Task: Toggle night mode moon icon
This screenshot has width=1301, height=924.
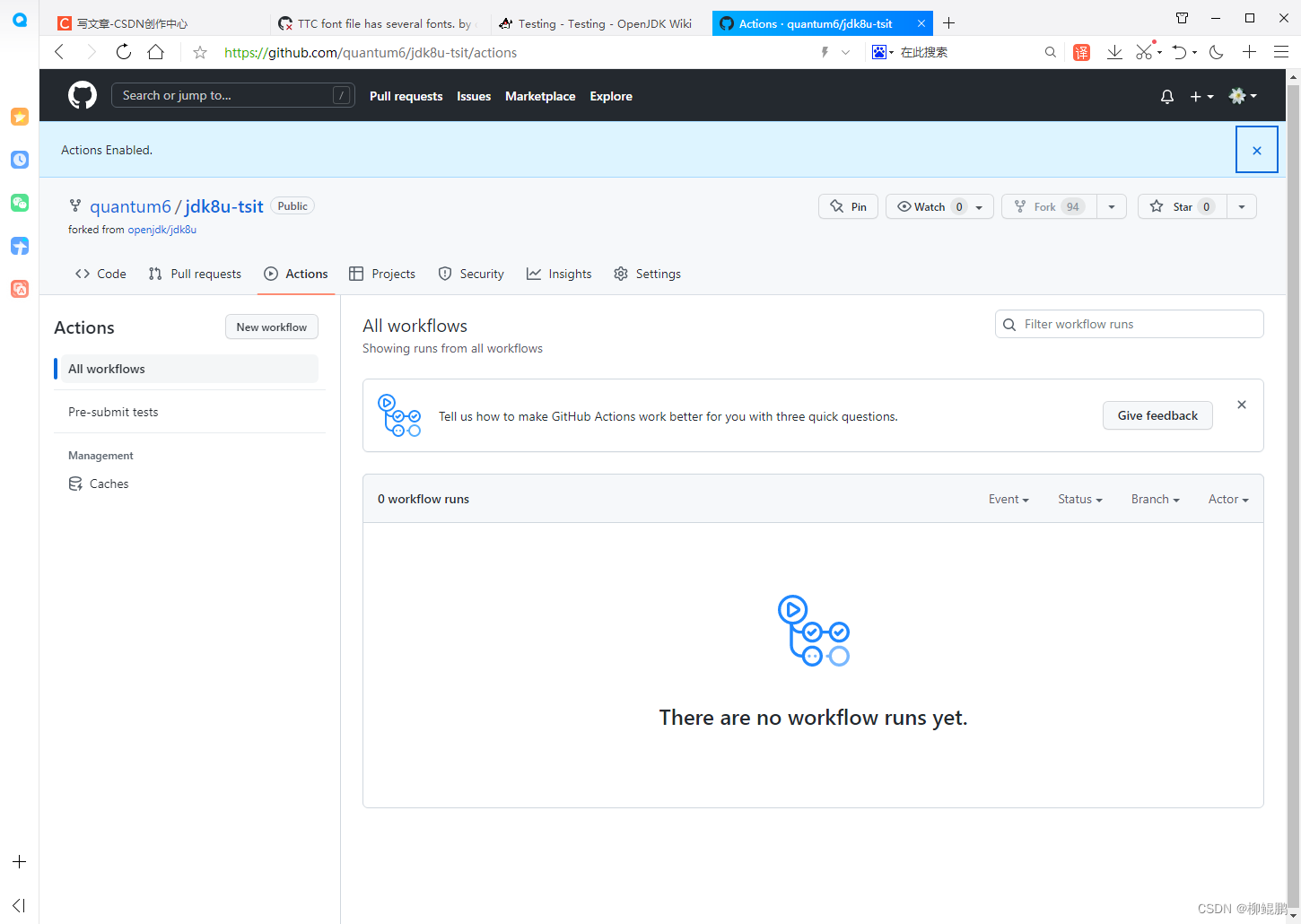Action: [1217, 52]
